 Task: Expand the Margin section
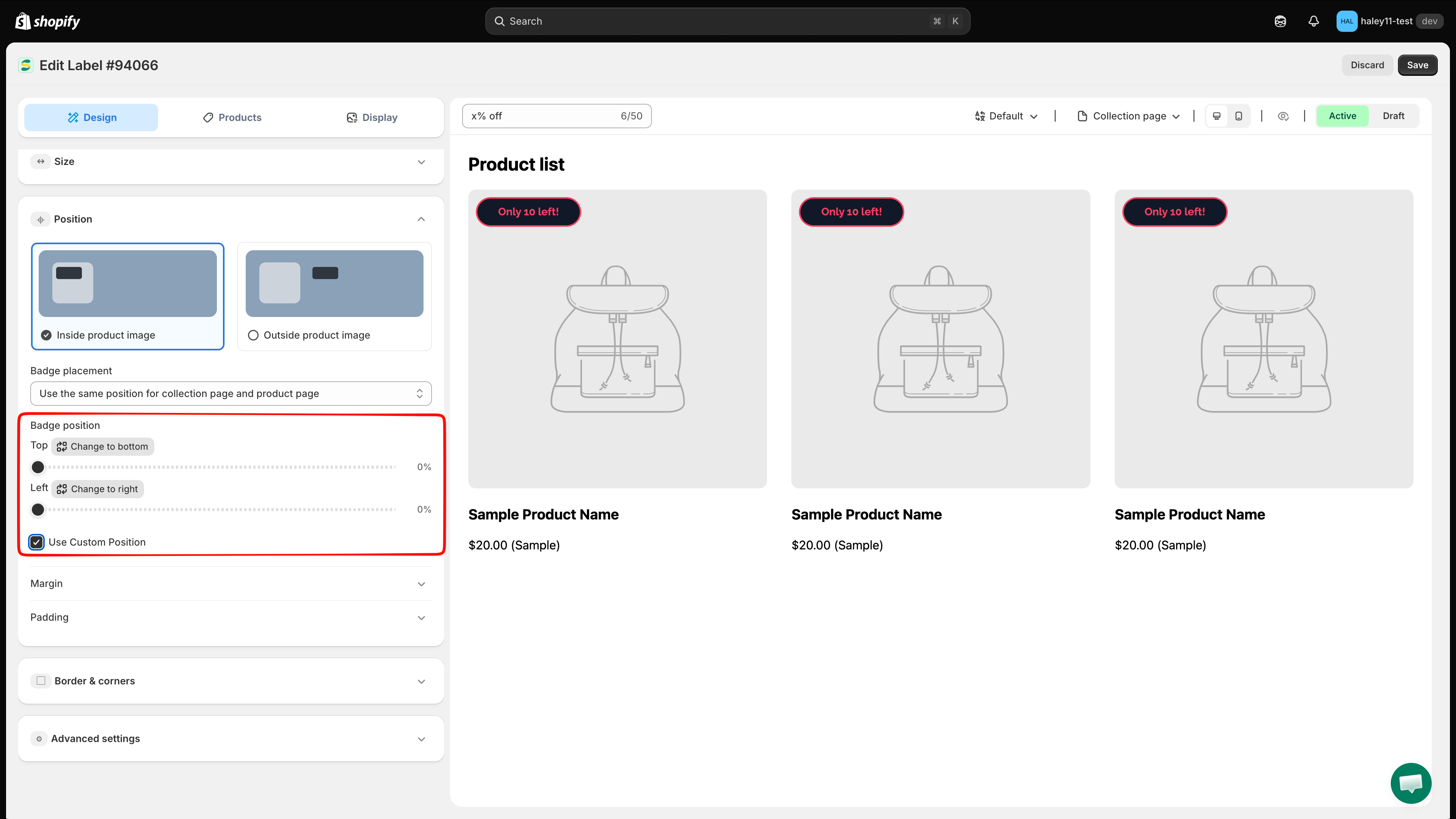tap(231, 584)
